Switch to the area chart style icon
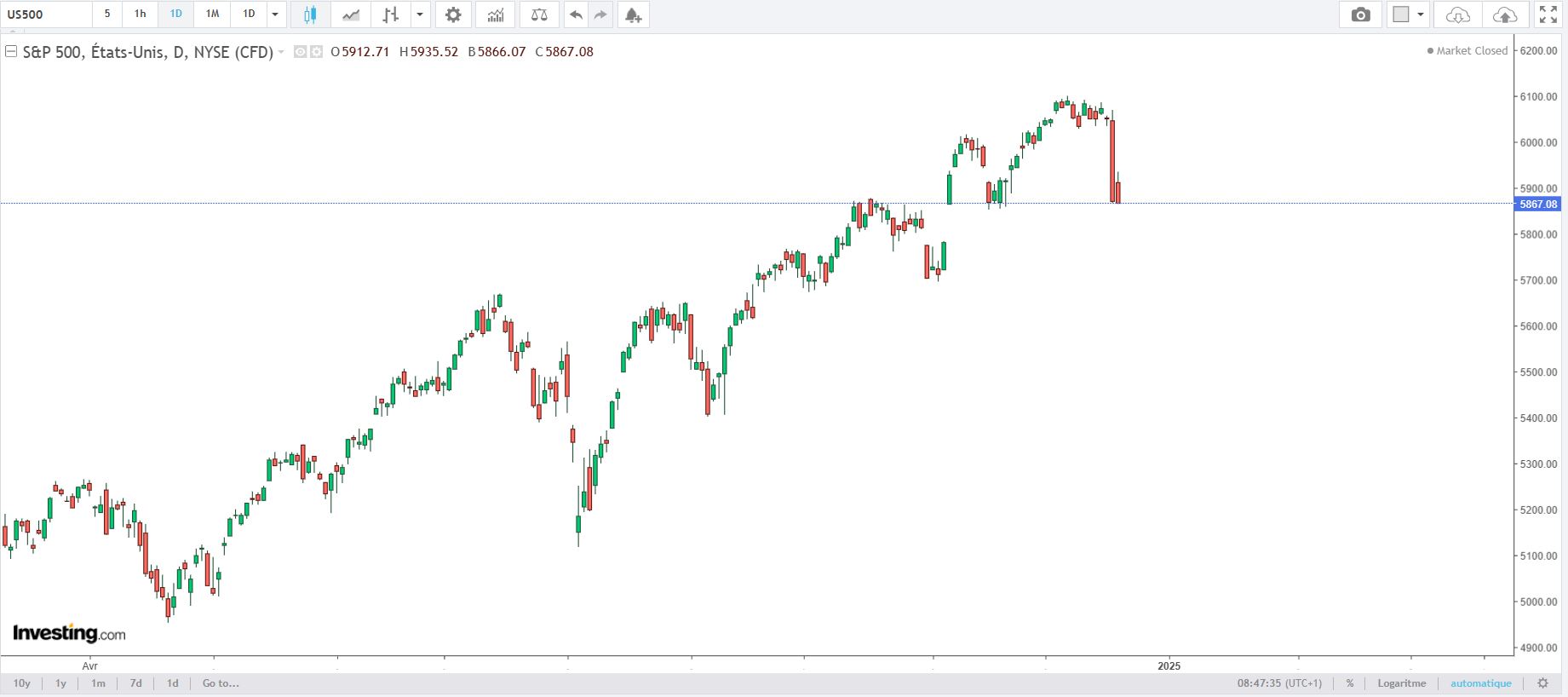This screenshot has height=697, width=1568. point(350,14)
